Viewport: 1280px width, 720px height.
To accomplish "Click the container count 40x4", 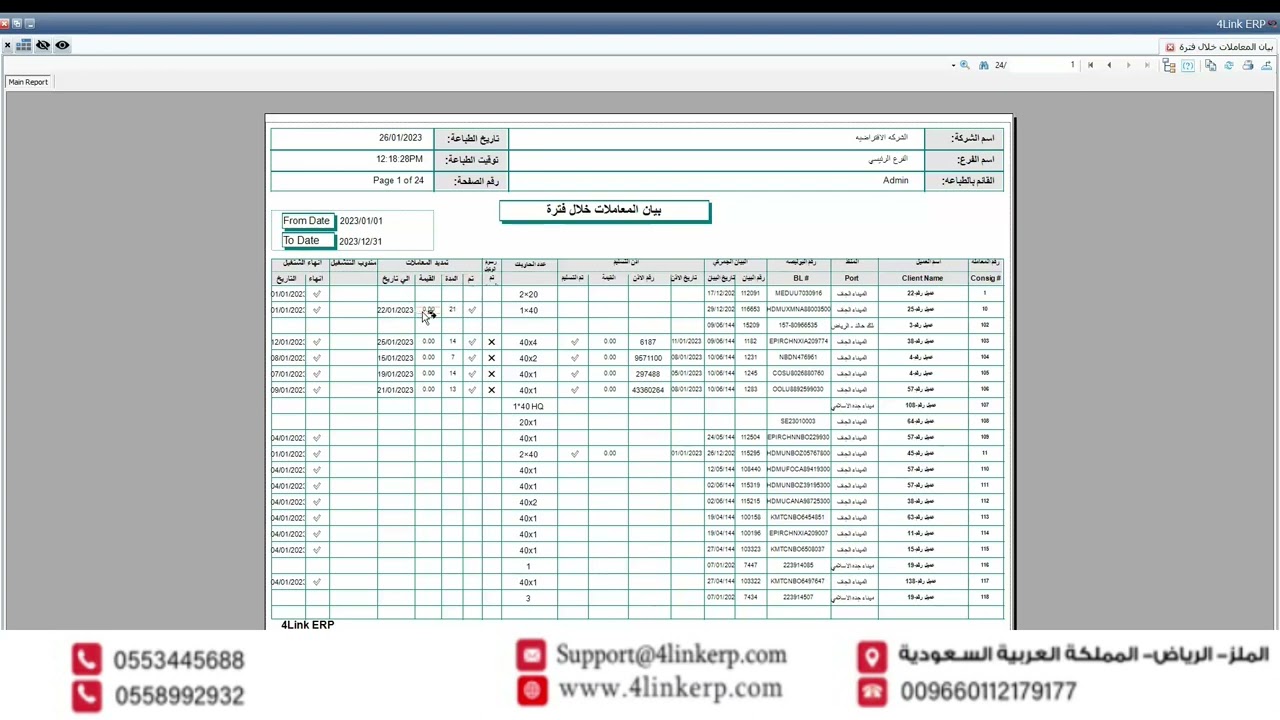I will (x=528, y=342).
